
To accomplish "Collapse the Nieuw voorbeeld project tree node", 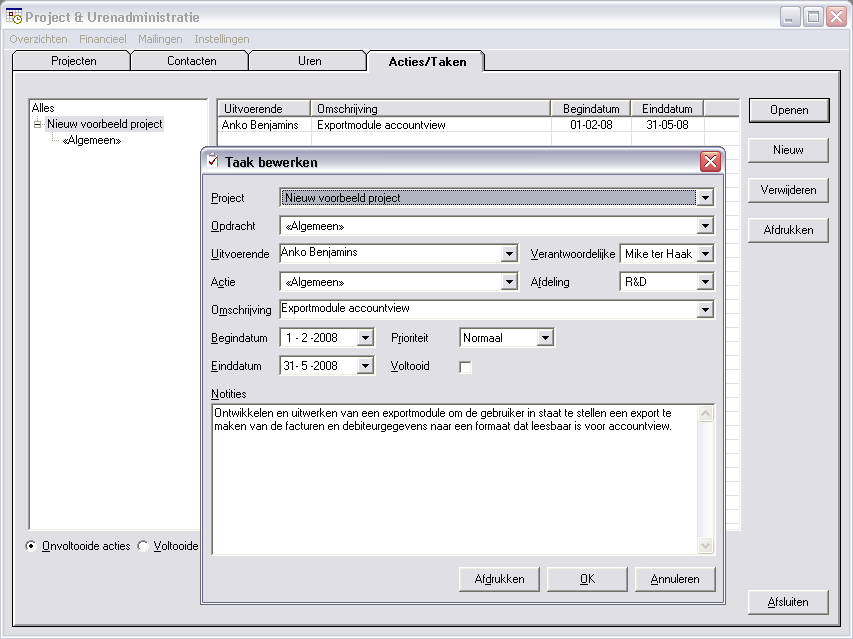I will point(37,124).
